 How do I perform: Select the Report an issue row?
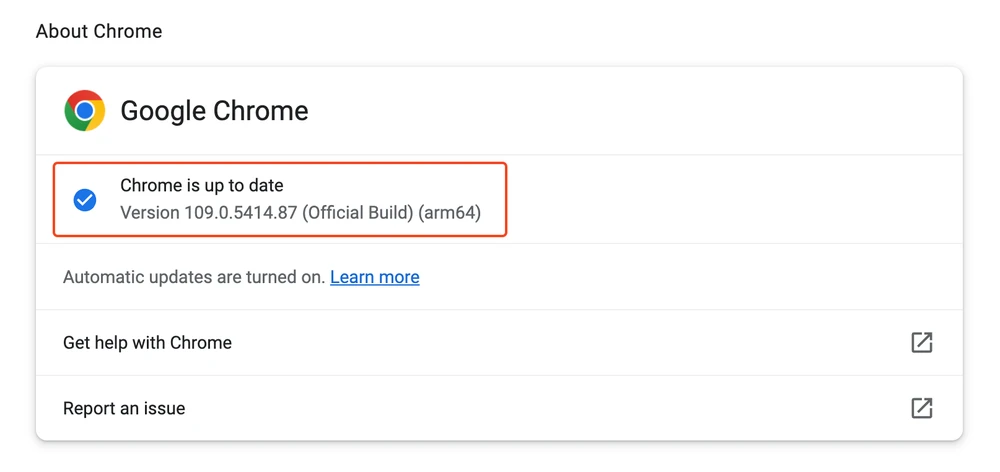(x=124, y=408)
